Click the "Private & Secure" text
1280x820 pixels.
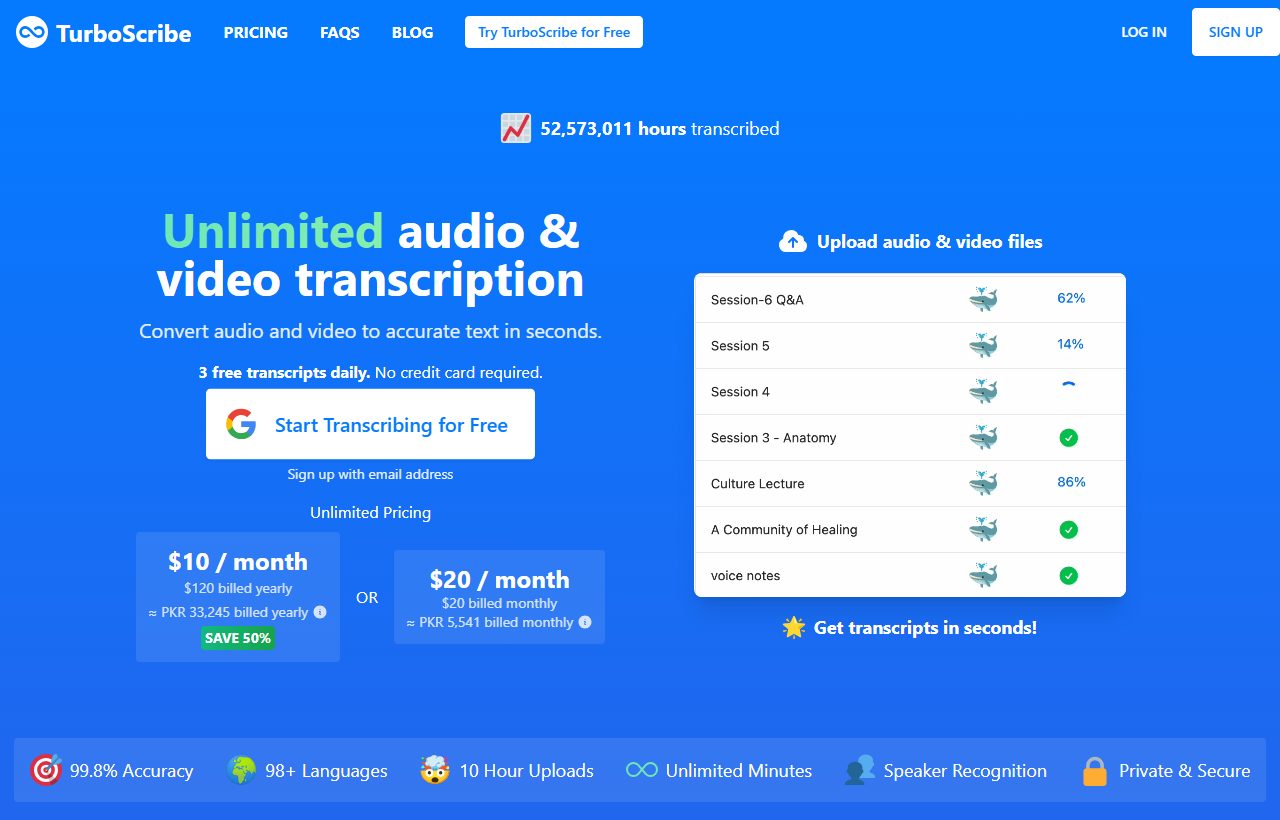click(1184, 771)
